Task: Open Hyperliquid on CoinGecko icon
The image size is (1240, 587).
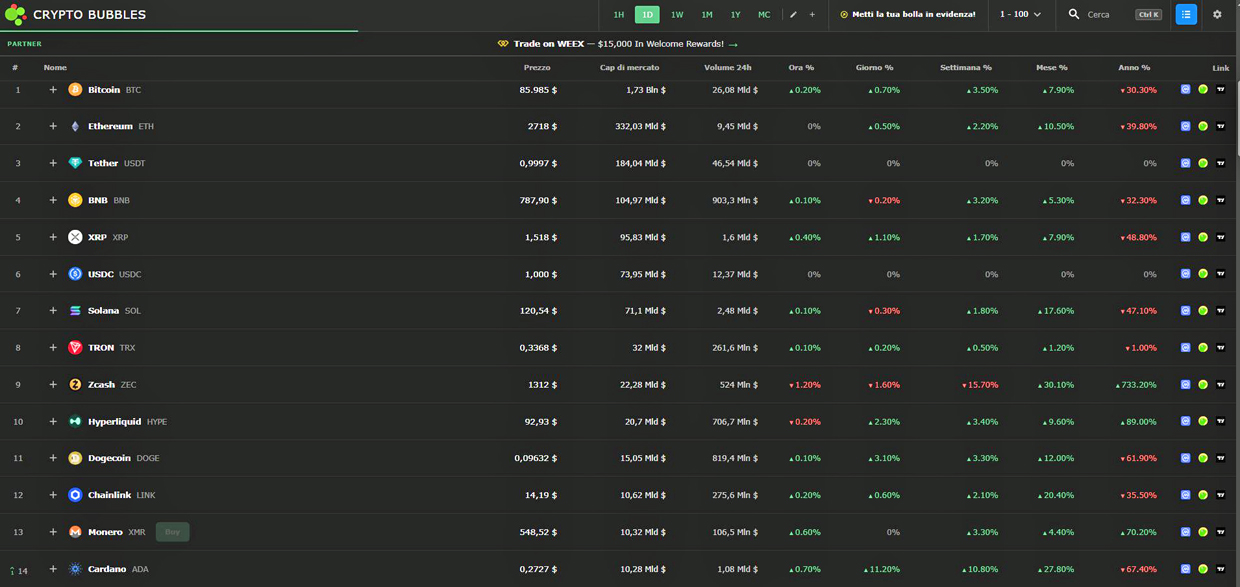Action: 1203,421
